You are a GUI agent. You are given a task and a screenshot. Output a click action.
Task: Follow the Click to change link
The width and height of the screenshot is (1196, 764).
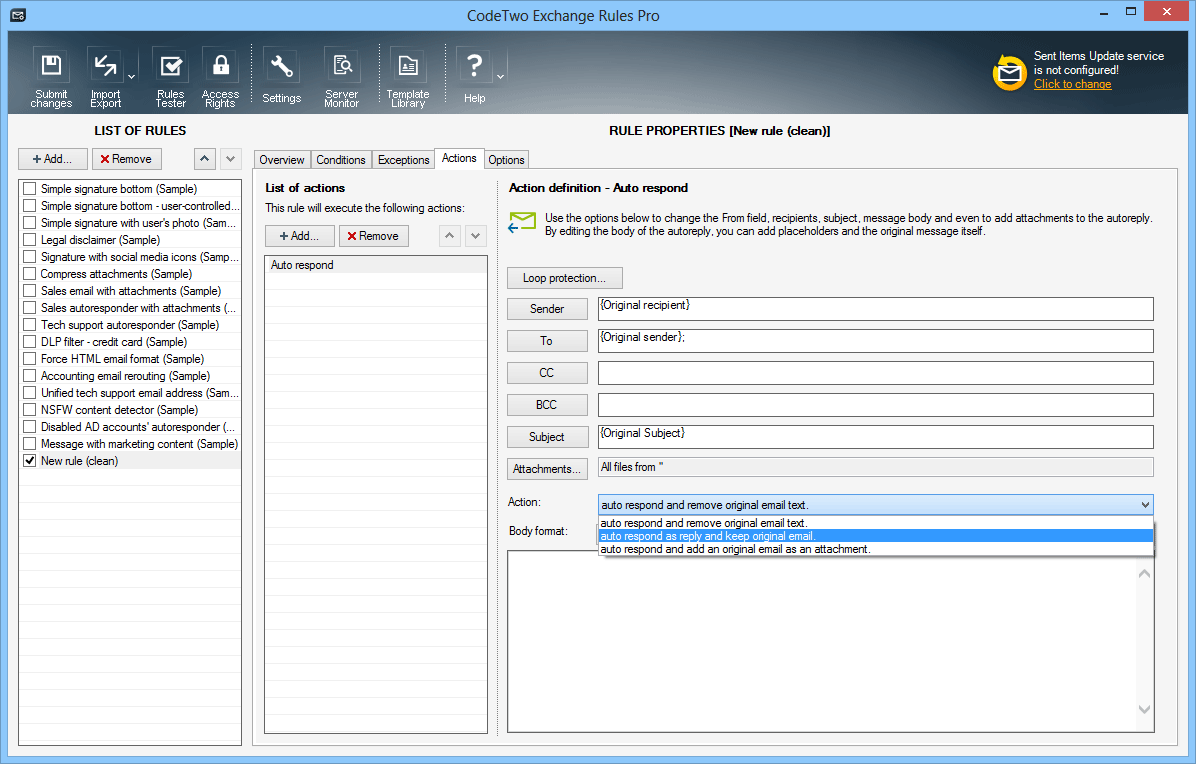click(x=1072, y=84)
